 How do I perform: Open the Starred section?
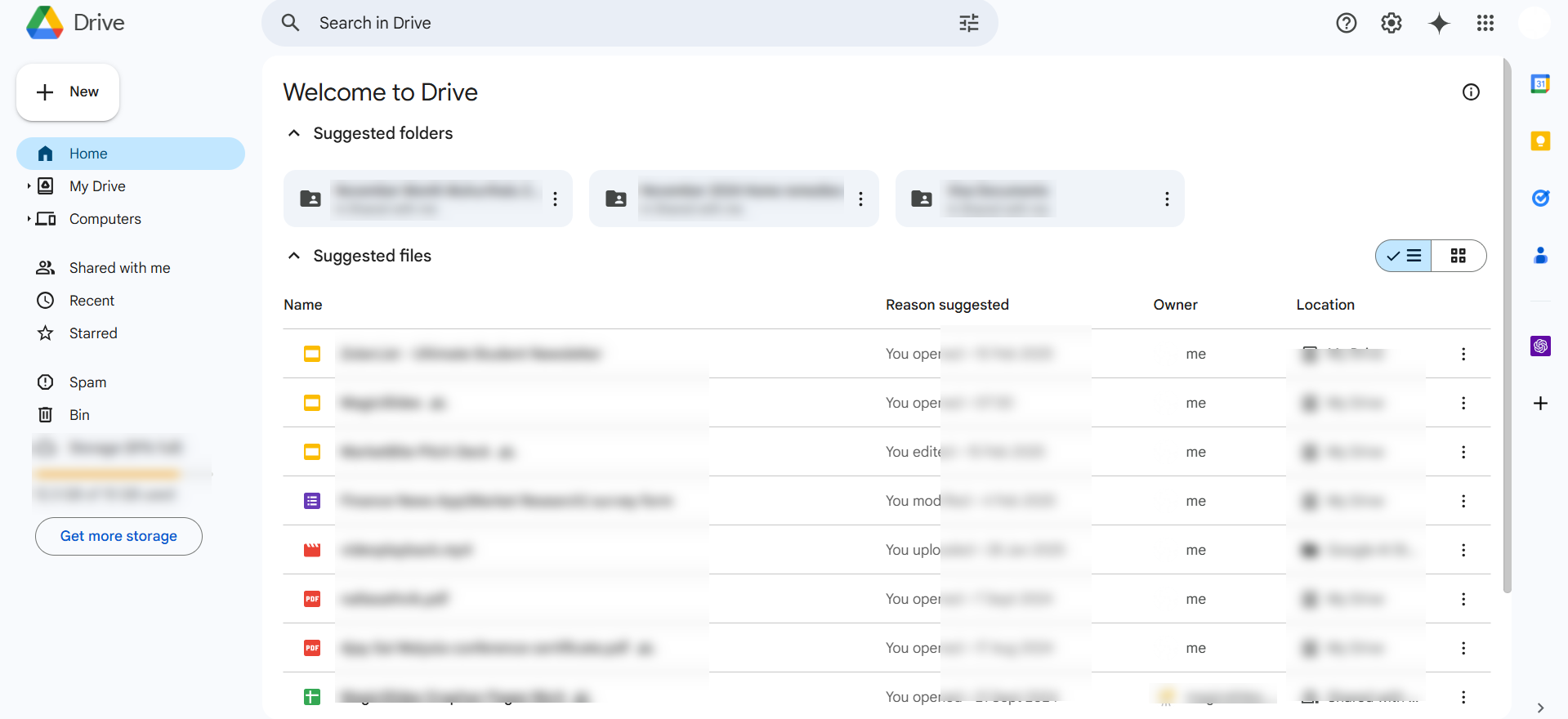click(x=93, y=333)
